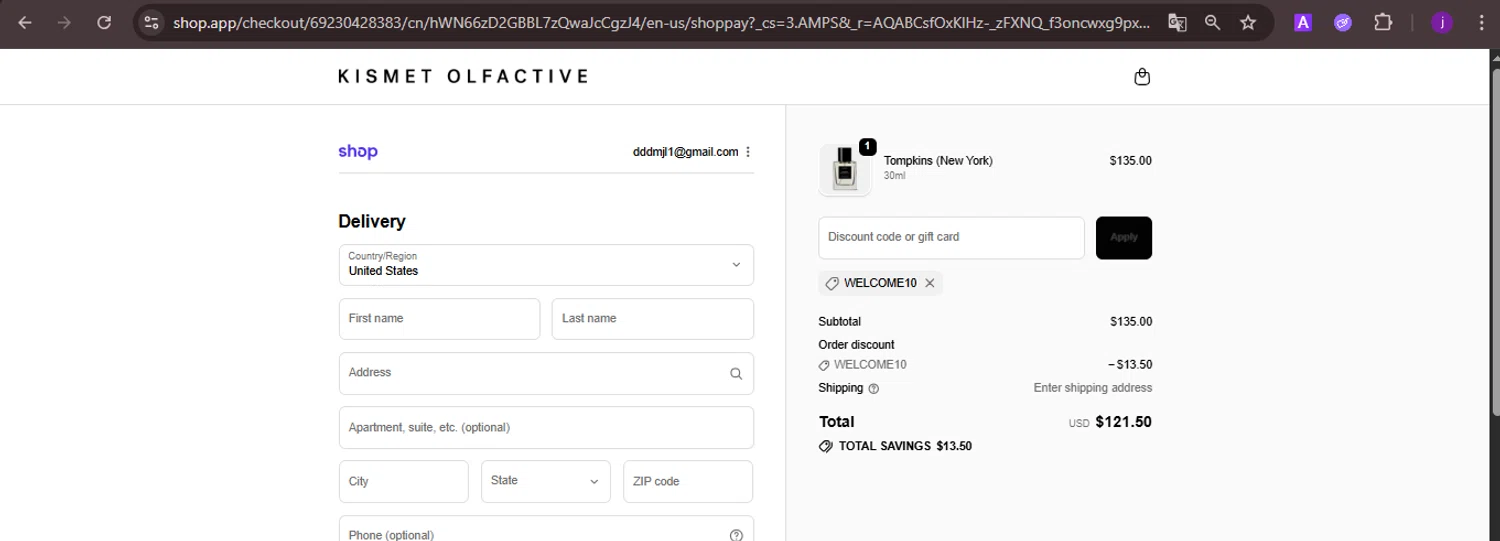This screenshot has width=1500, height=541.
Task: Open the State dropdown
Action: (546, 481)
